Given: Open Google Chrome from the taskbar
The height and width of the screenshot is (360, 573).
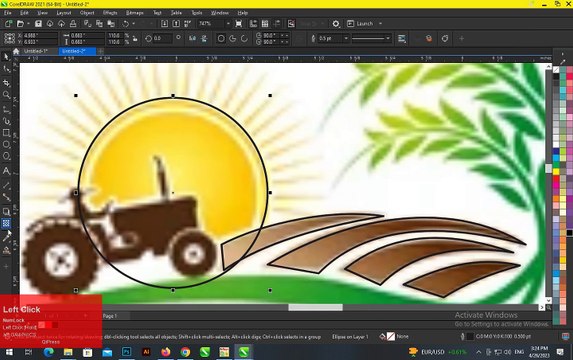Looking at the screenshot, I should [185, 352].
